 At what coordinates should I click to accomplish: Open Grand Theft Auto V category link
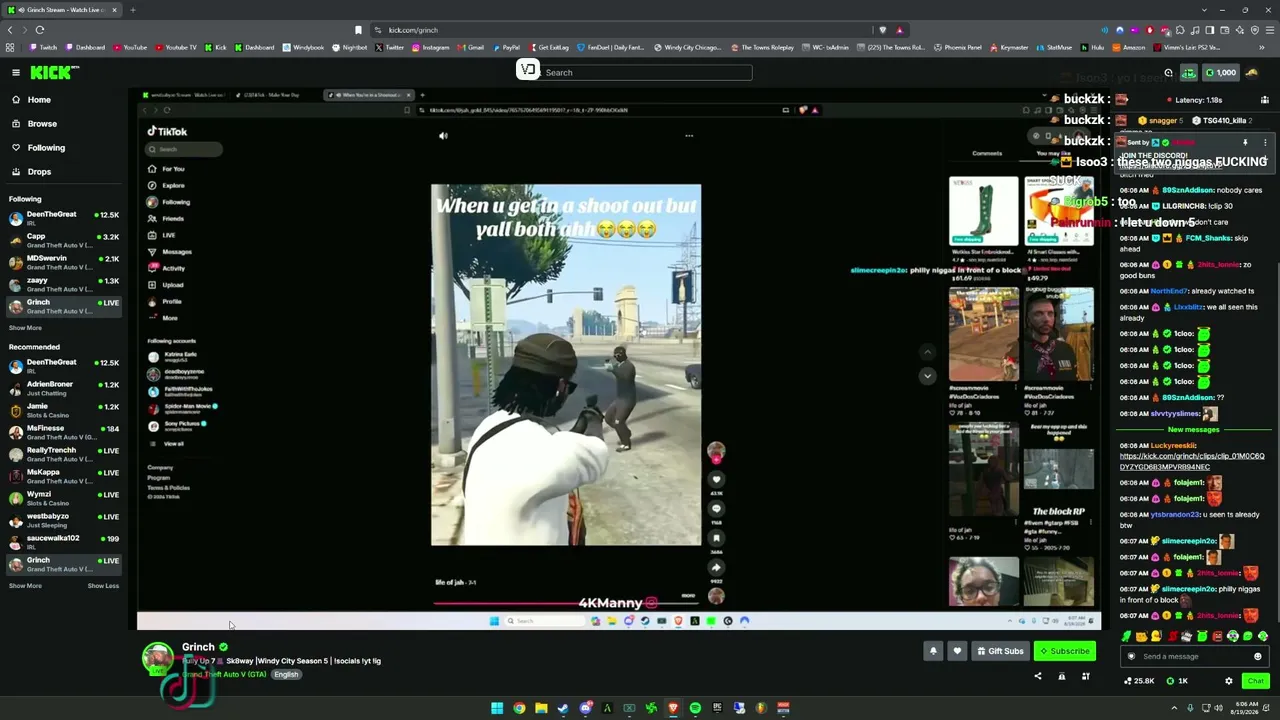point(224,674)
